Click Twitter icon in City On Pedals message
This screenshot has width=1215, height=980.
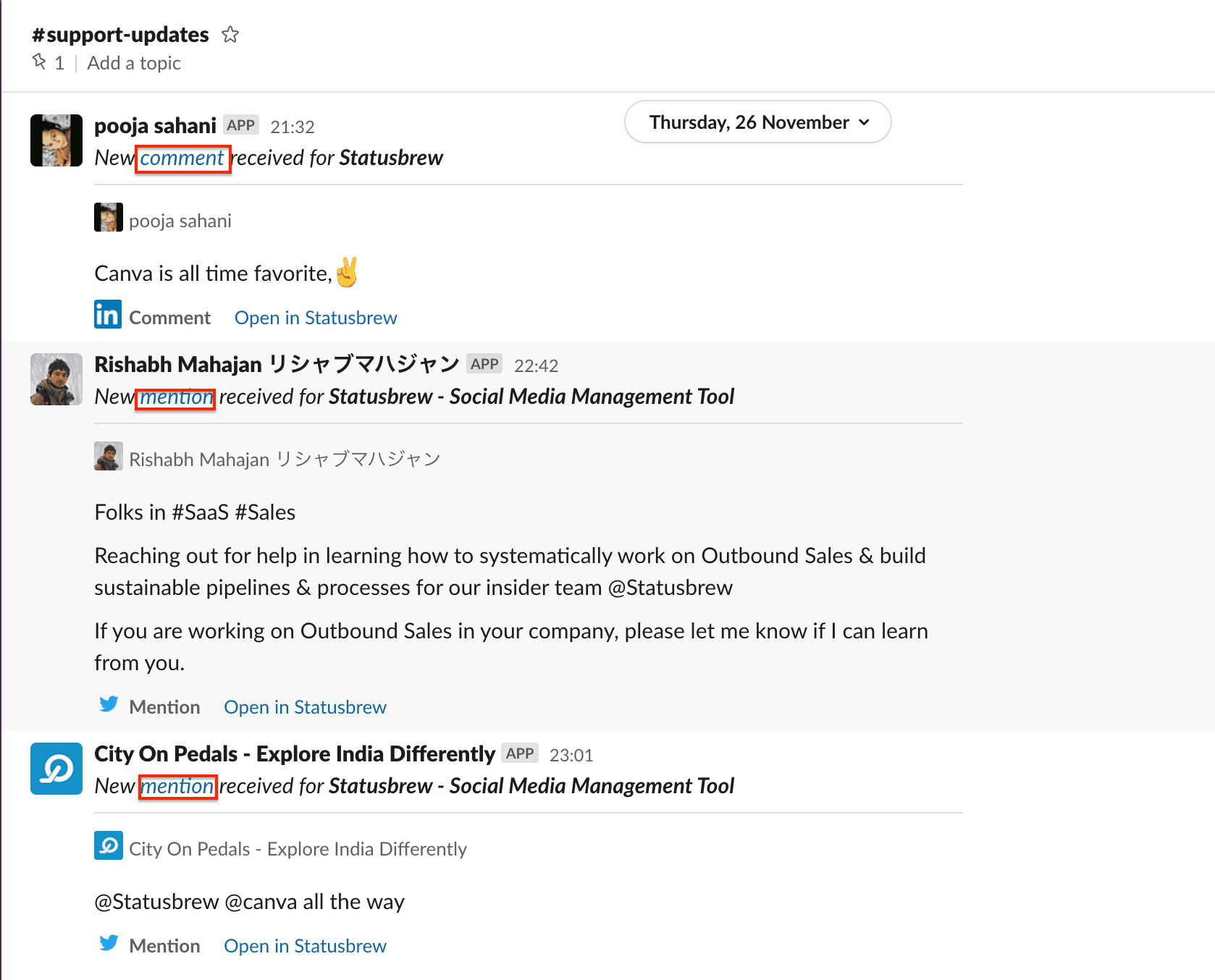tap(109, 943)
